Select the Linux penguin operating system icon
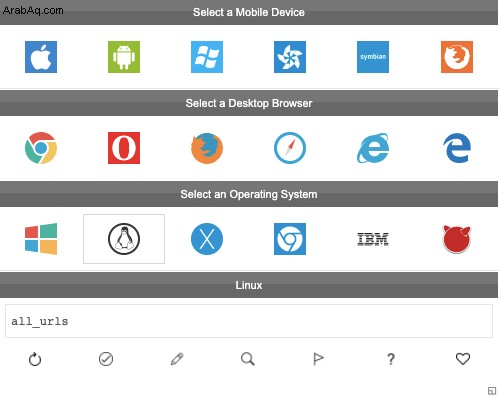The height and width of the screenshot is (398, 500). pyautogui.click(x=124, y=239)
